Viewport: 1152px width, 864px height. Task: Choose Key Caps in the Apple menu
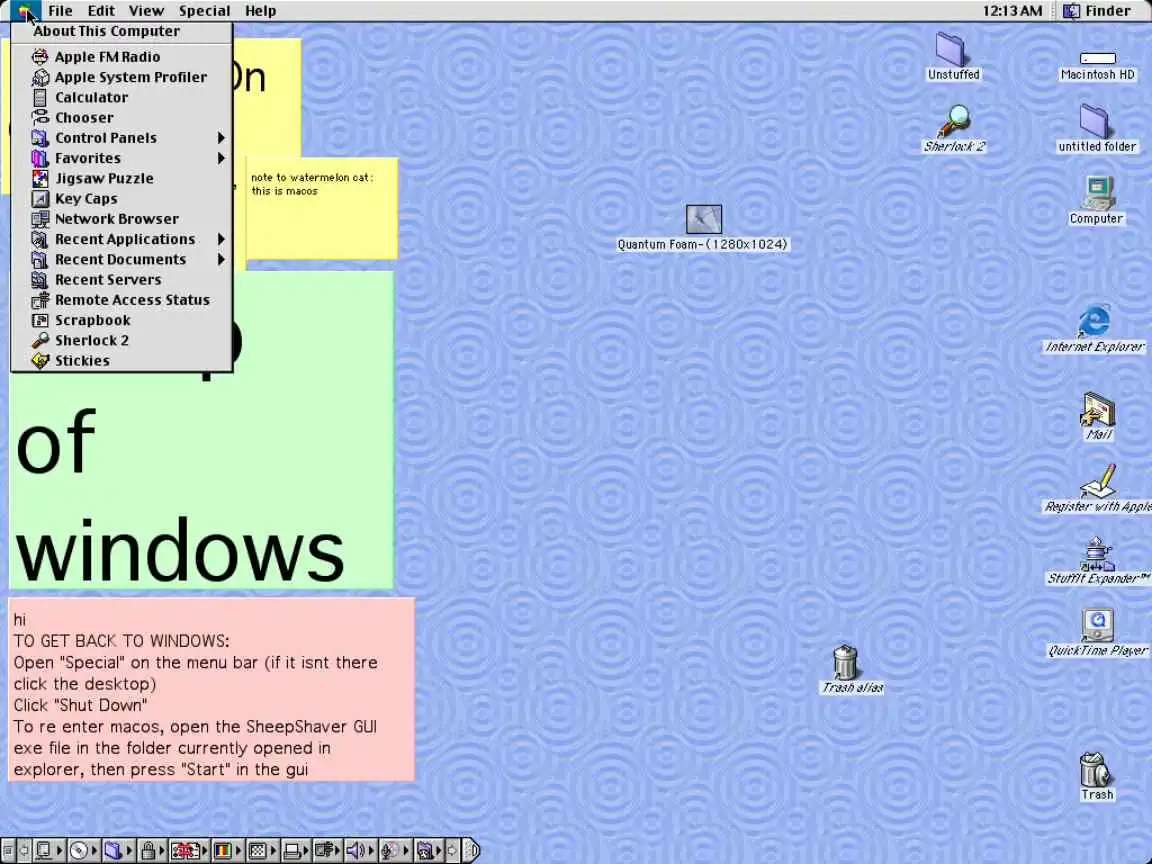121,198
